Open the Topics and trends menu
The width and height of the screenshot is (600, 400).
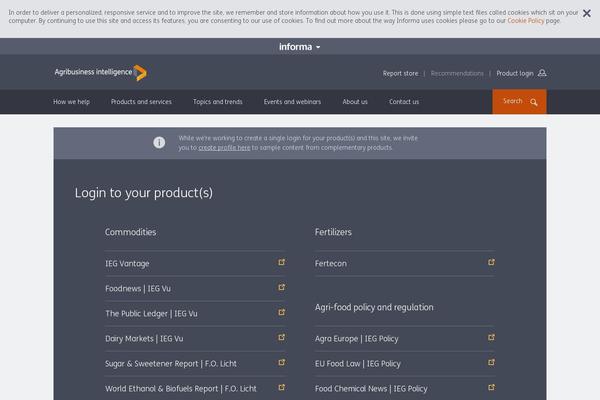217,102
